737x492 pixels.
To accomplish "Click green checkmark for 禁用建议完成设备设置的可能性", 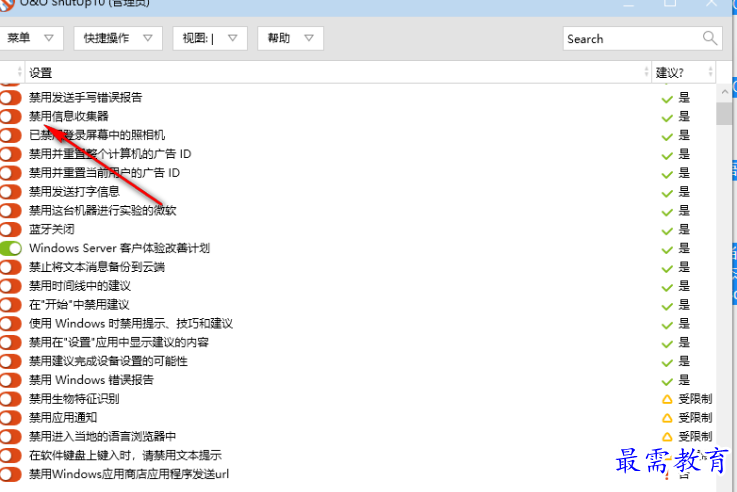I will pyautogui.click(x=667, y=362).
